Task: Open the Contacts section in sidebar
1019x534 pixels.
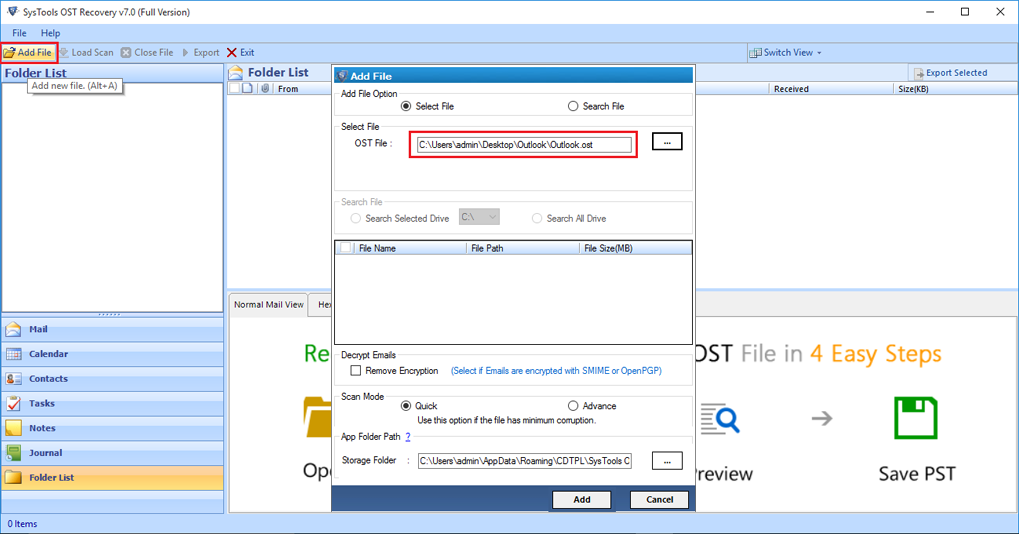Action: coord(48,379)
